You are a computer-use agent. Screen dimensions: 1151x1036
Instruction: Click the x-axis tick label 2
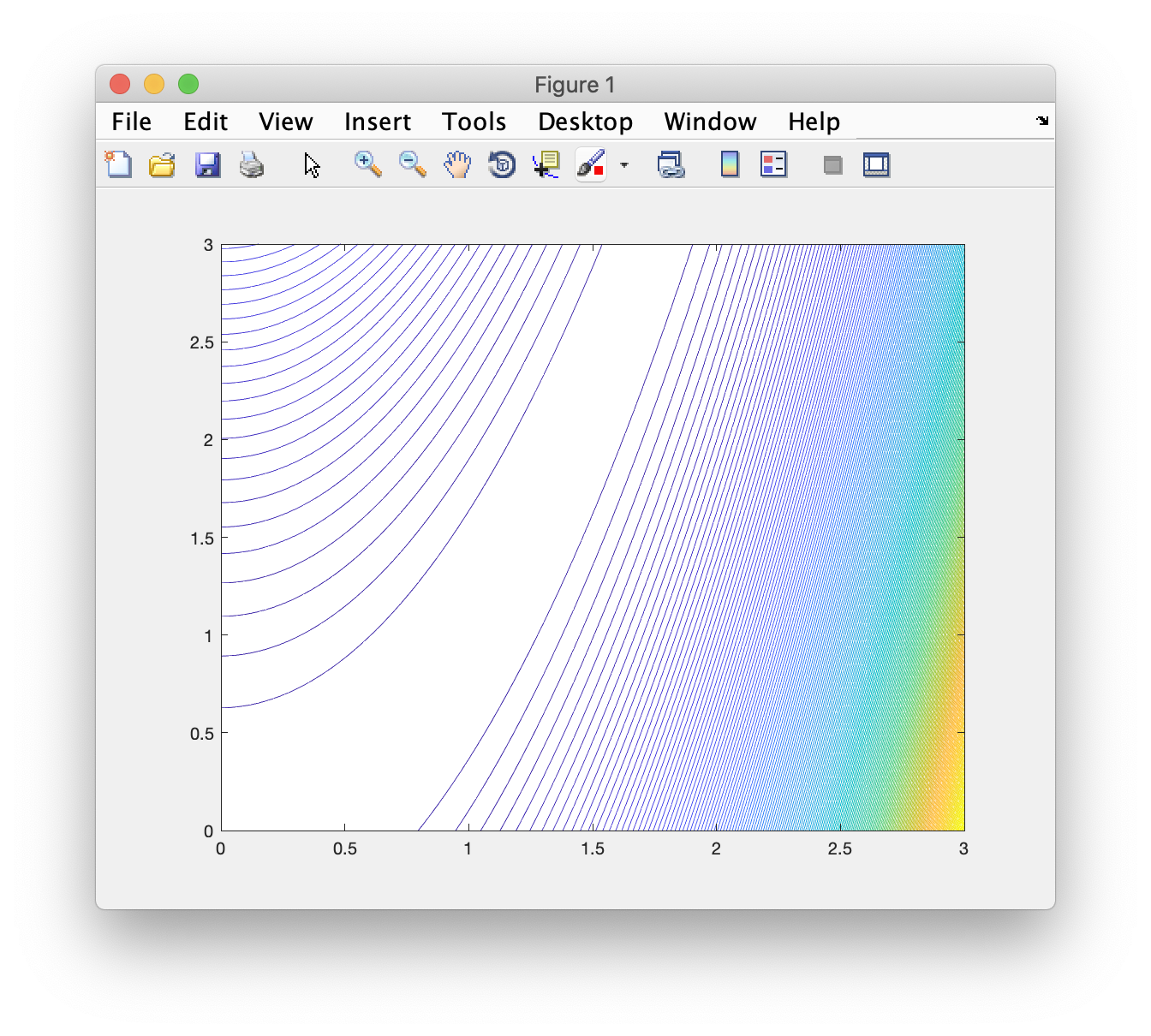coord(716,848)
